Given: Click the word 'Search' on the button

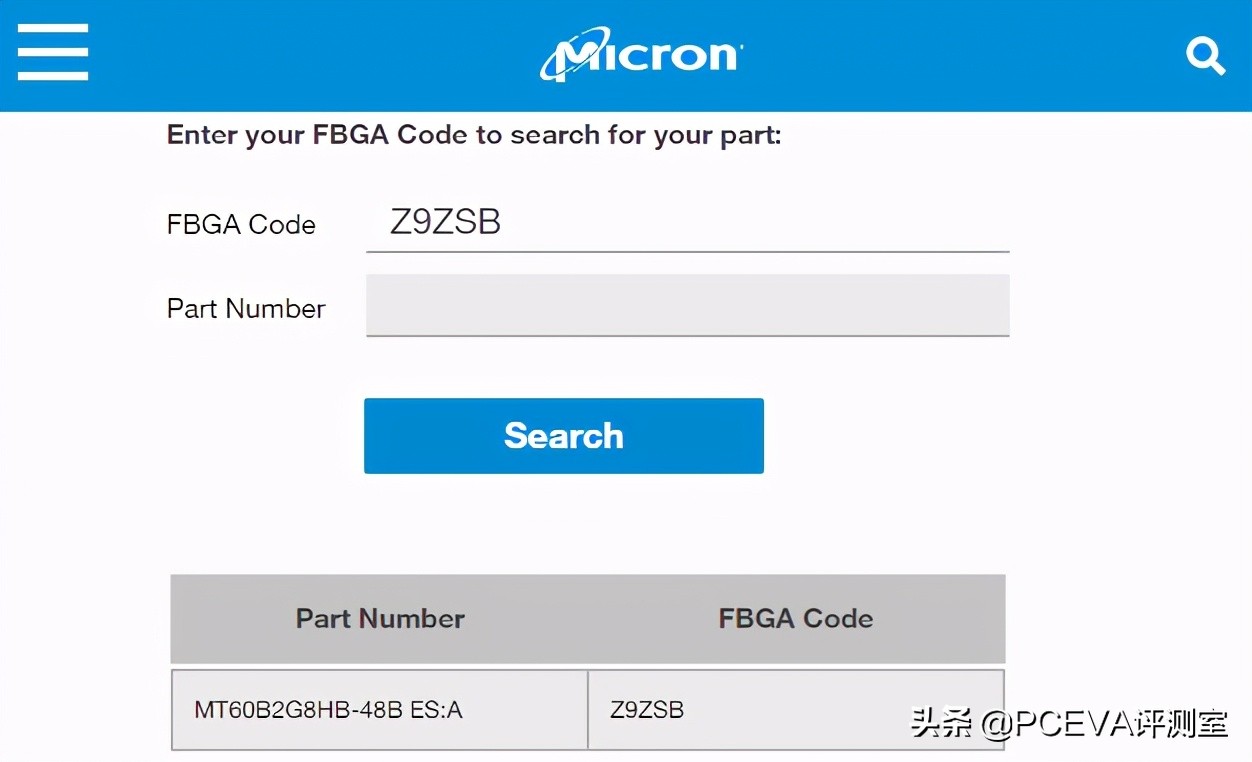Looking at the screenshot, I should (563, 436).
